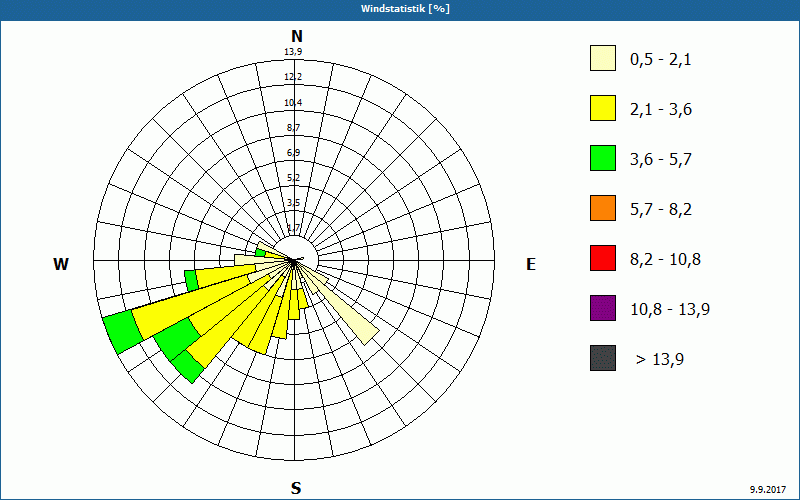Screen dimensions: 800x500
Task: Click the S compass label
Action: click(296, 488)
